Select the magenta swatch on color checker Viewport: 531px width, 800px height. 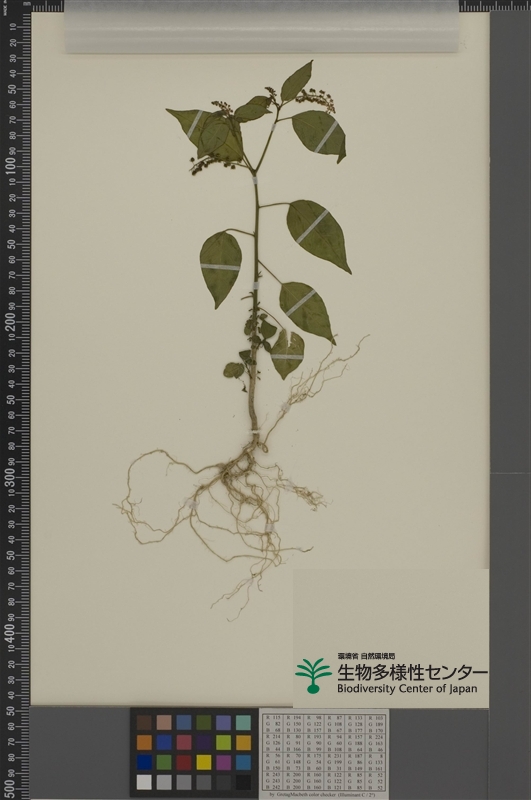(223, 762)
